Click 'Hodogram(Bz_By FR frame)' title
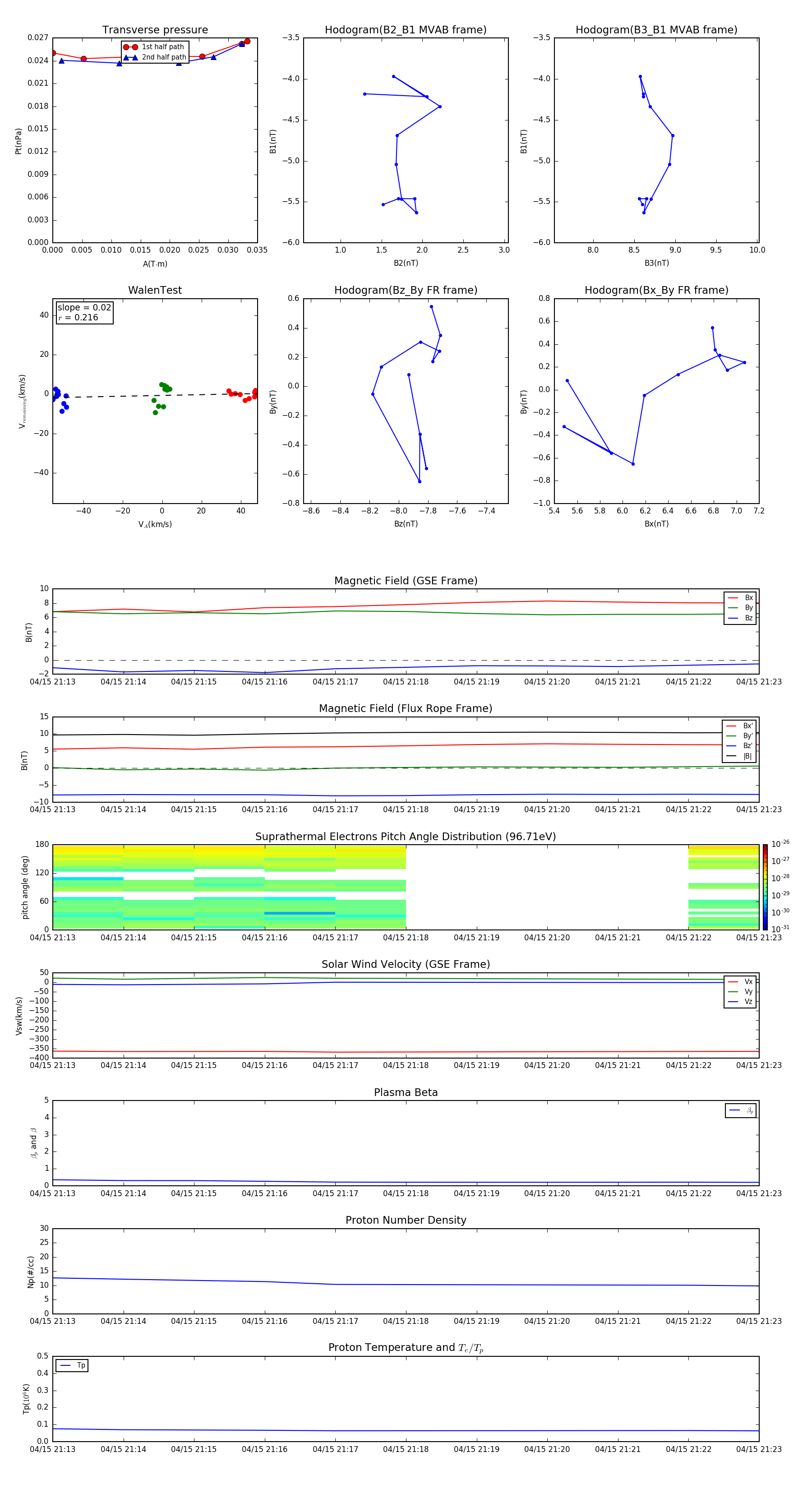 pyautogui.click(x=406, y=290)
